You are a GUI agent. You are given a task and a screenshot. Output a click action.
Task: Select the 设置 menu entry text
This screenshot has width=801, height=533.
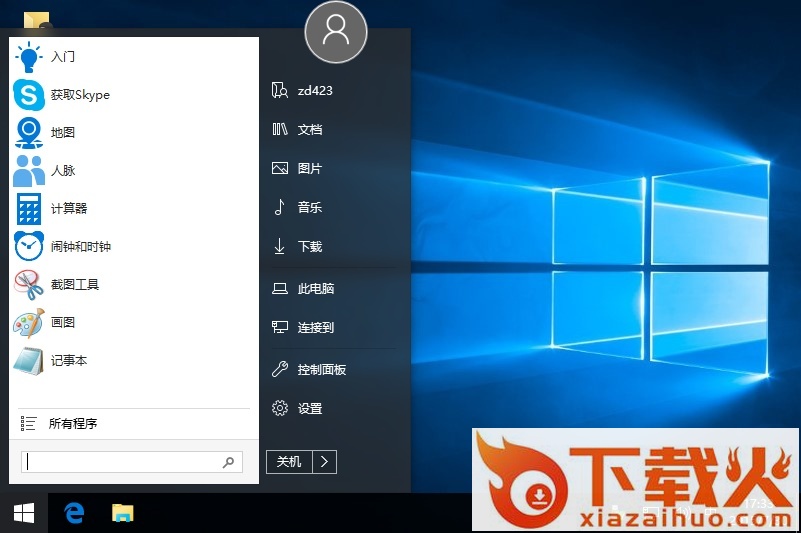coord(310,408)
